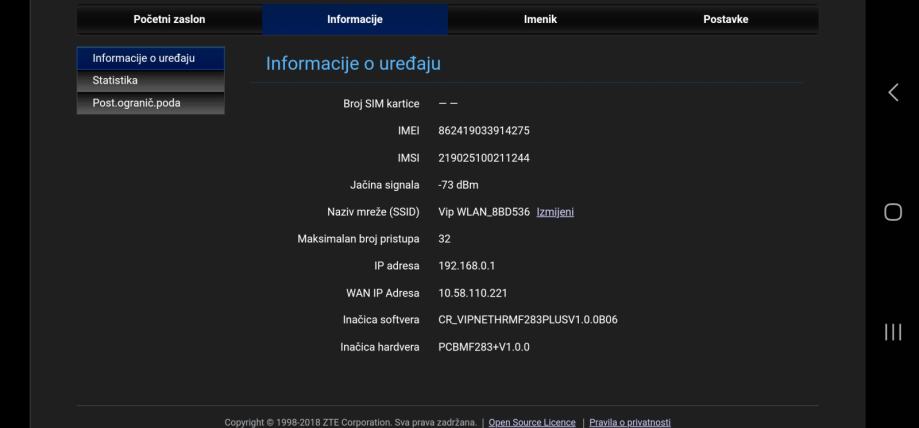Click the WAN IP Adresa label
Screen dimensions: 919x428
[x=383, y=293]
